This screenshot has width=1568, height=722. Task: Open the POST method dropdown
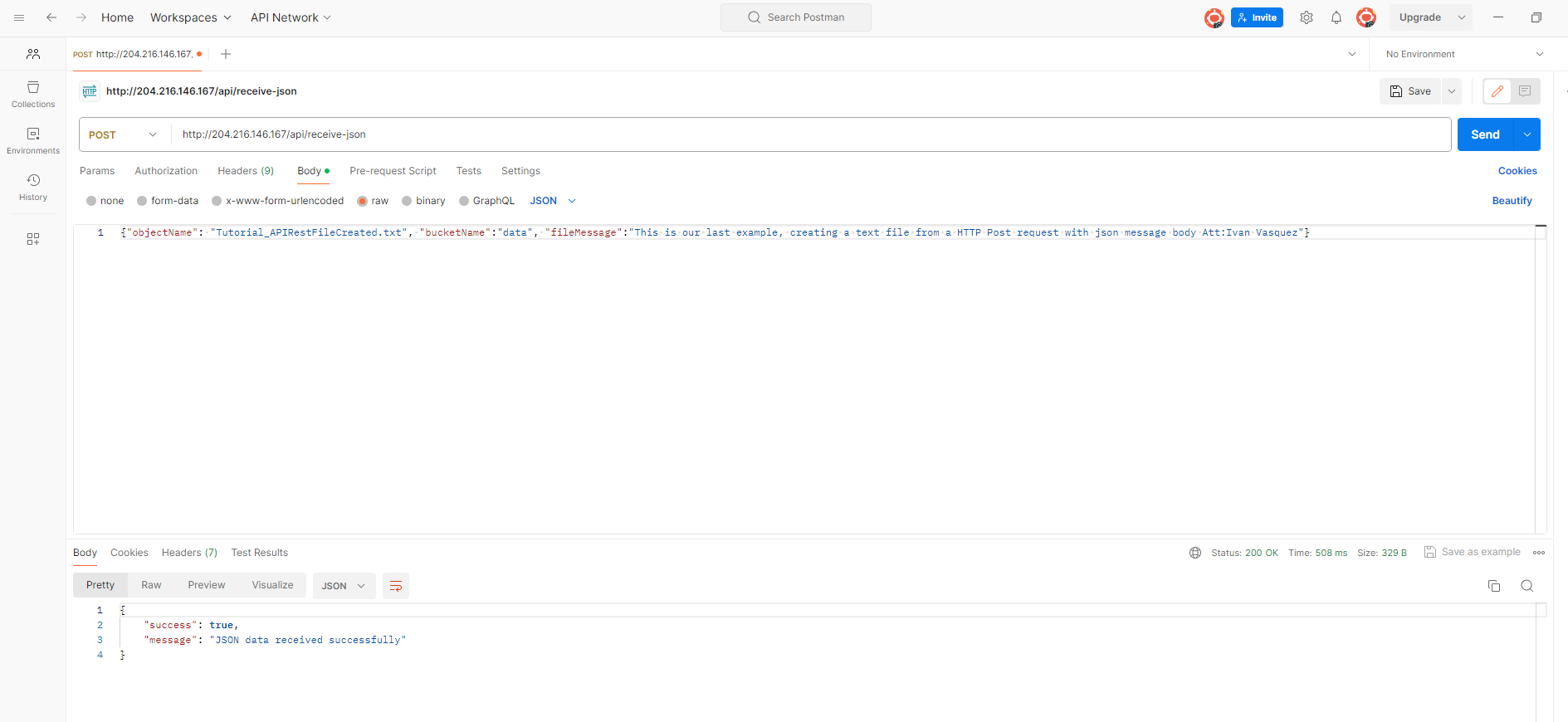click(123, 134)
